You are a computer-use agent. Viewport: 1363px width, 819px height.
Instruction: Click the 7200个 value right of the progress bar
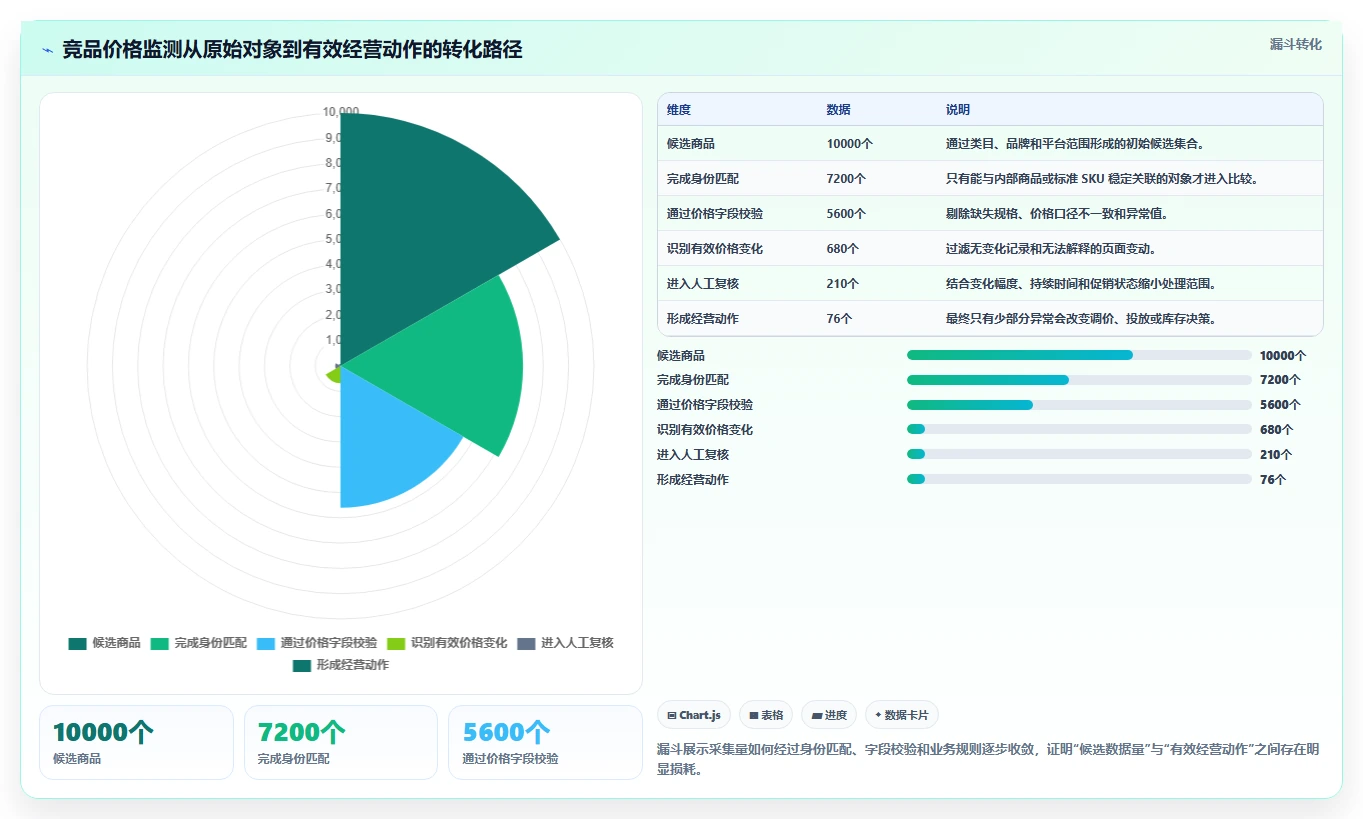coord(1280,380)
